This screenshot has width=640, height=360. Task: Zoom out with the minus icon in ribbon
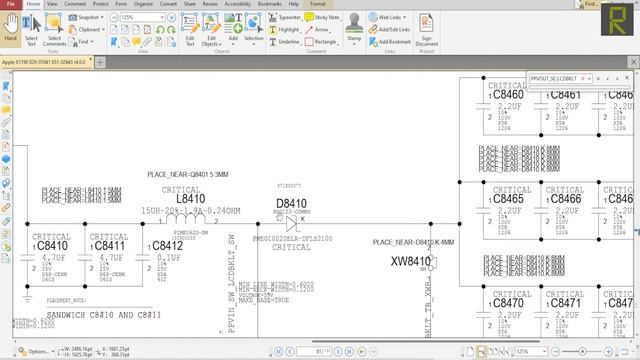[114, 17]
